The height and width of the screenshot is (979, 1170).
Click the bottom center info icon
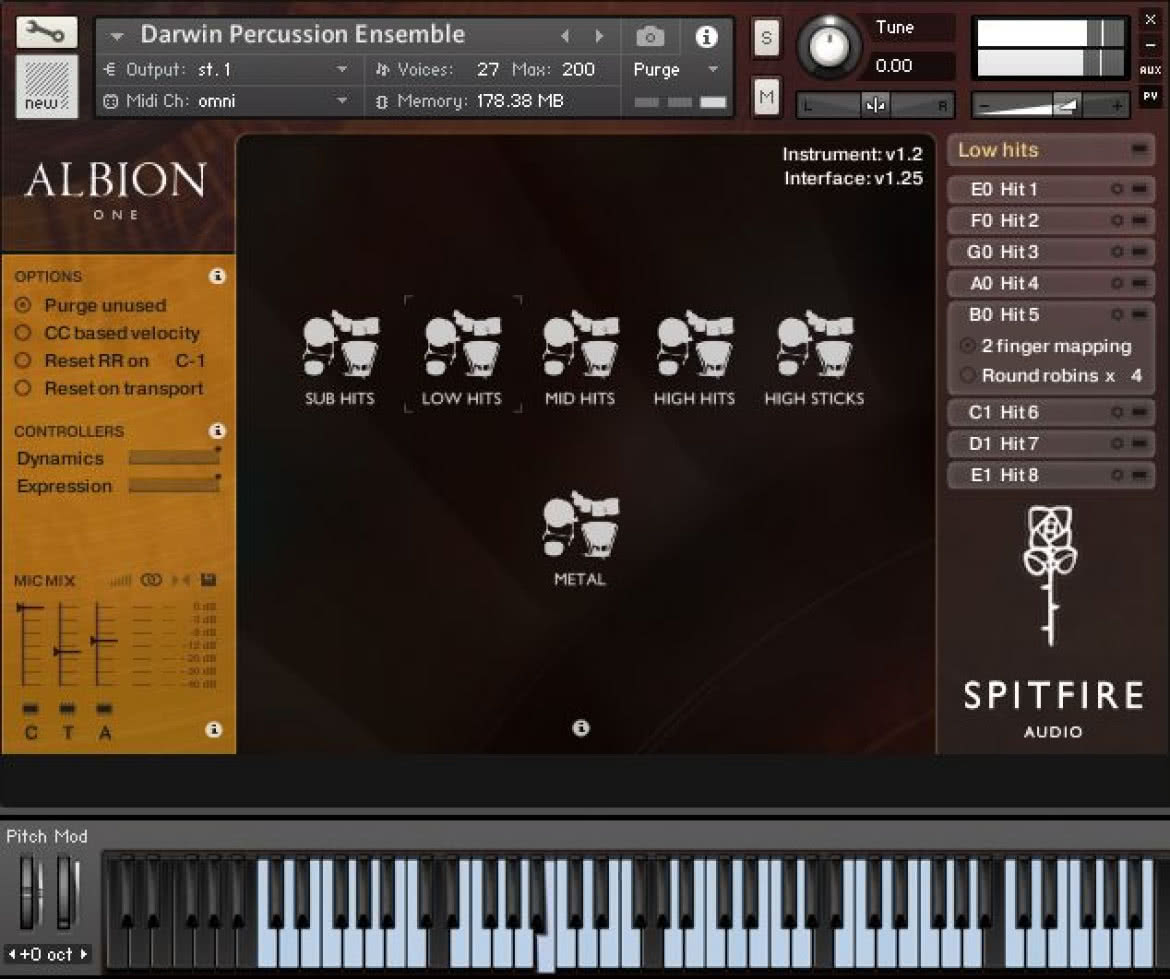pyautogui.click(x=581, y=728)
